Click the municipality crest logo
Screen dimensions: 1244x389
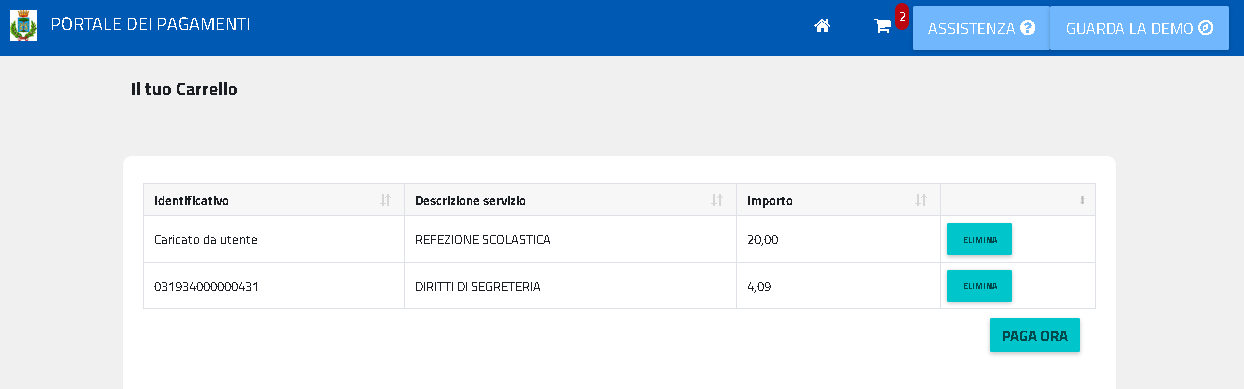[x=23, y=25]
